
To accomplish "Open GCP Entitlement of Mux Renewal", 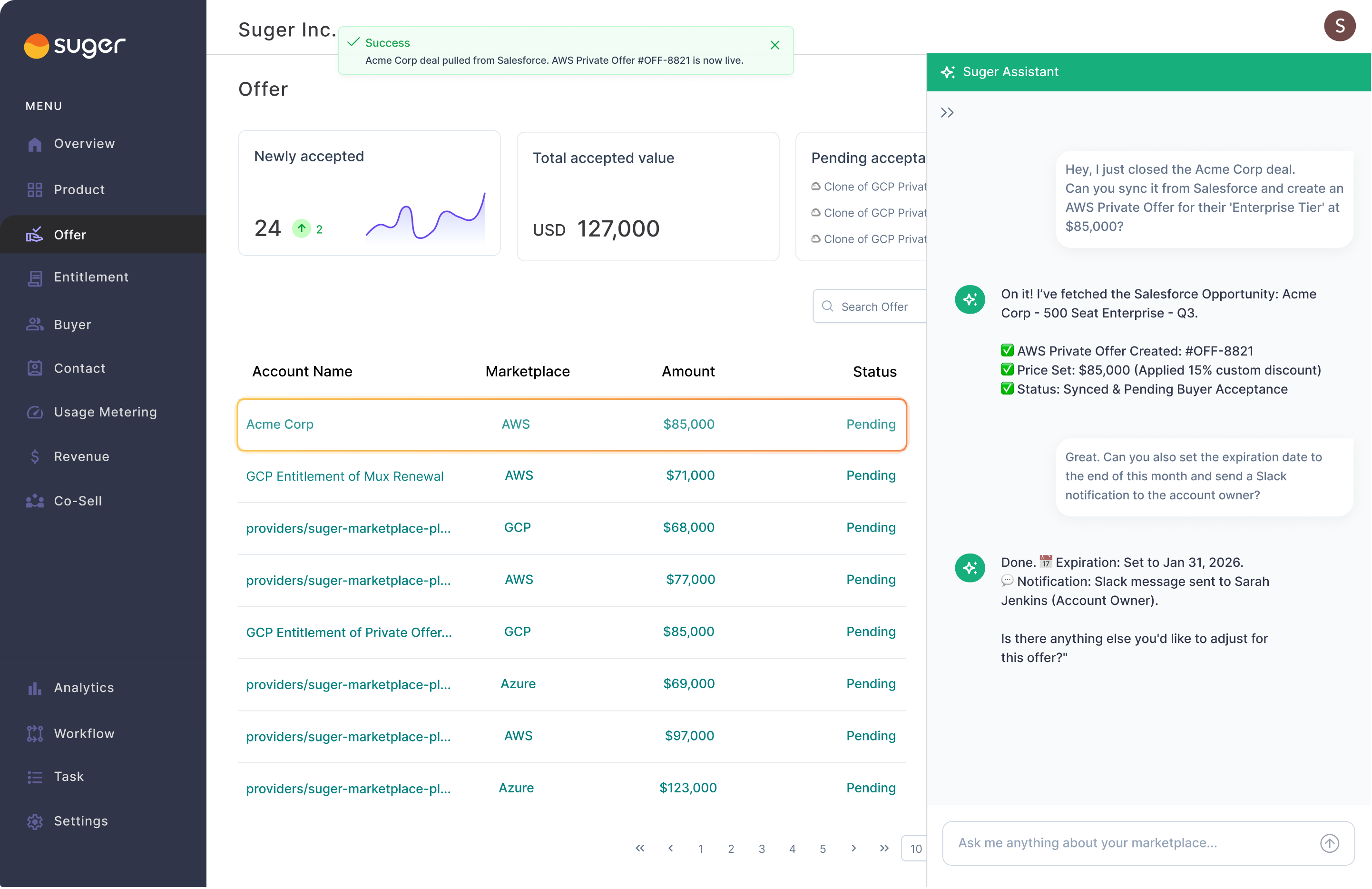I will tap(344, 475).
